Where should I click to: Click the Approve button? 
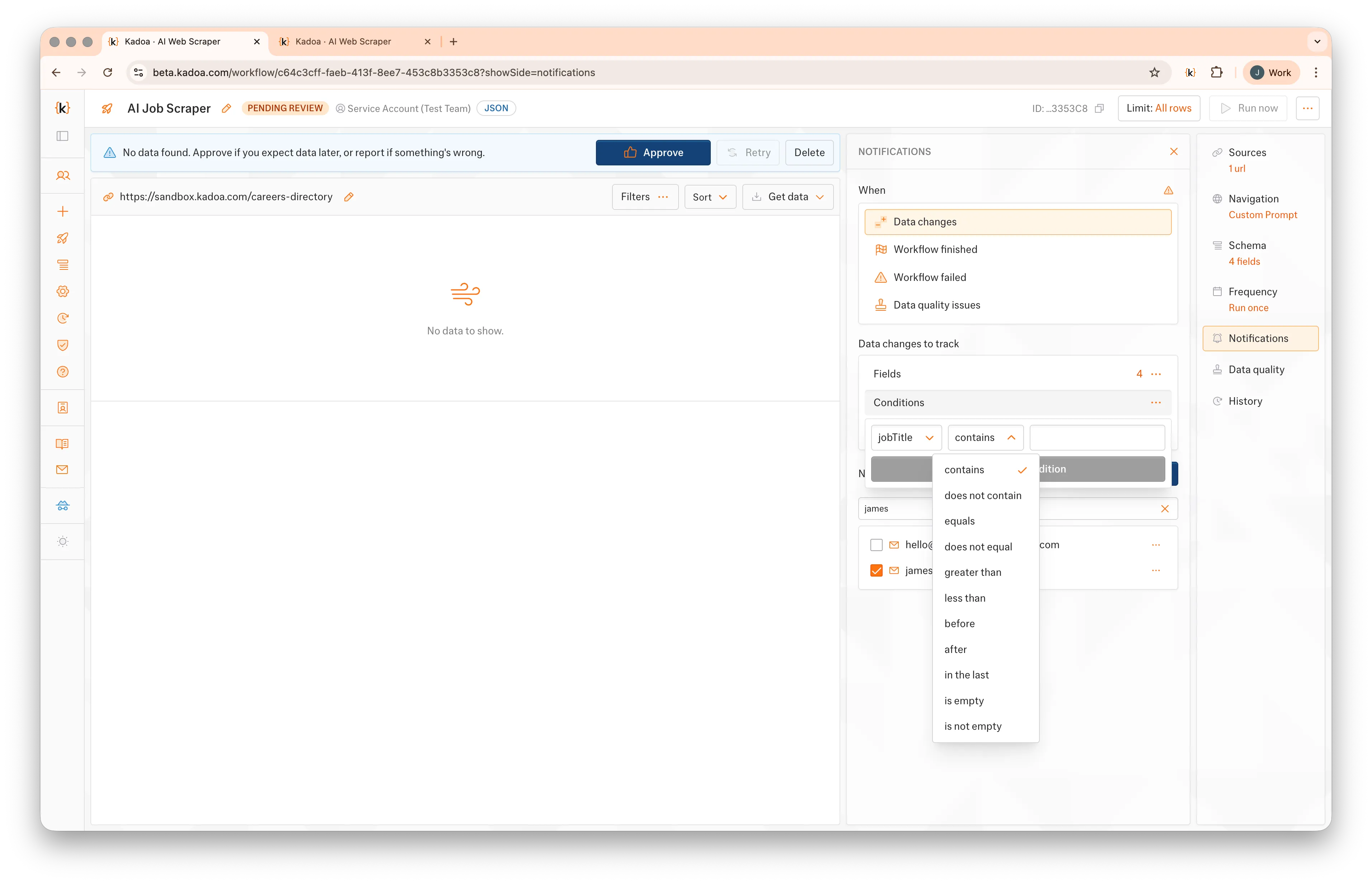(x=653, y=153)
